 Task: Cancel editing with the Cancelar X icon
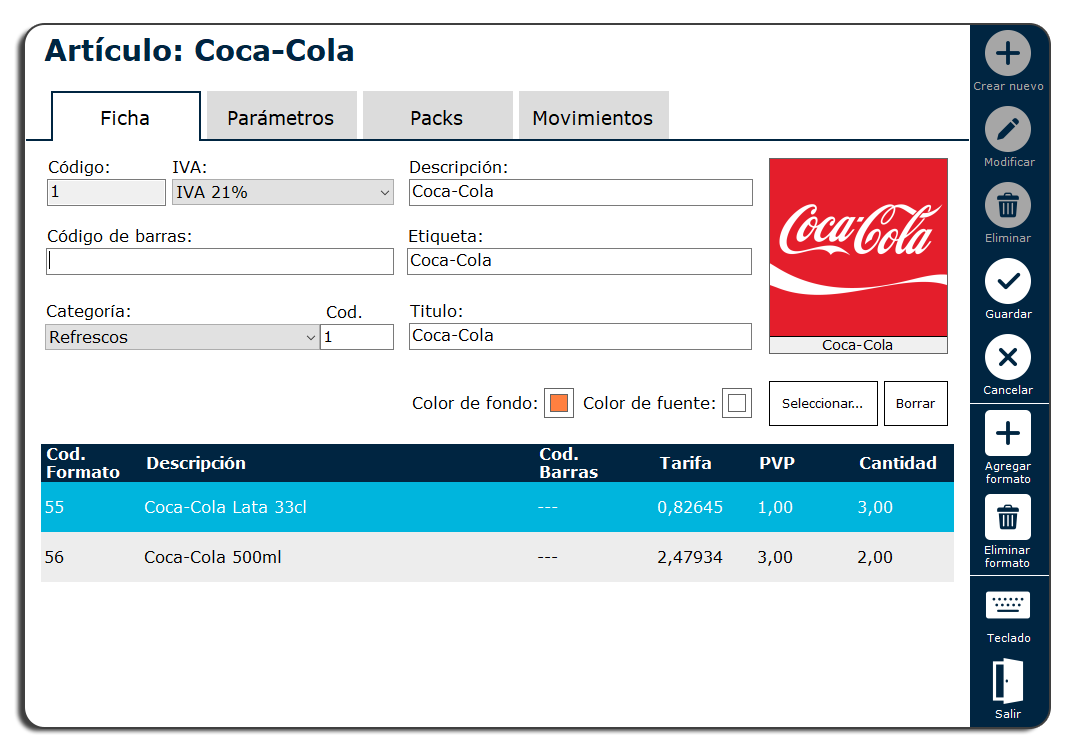(1008, 358)
